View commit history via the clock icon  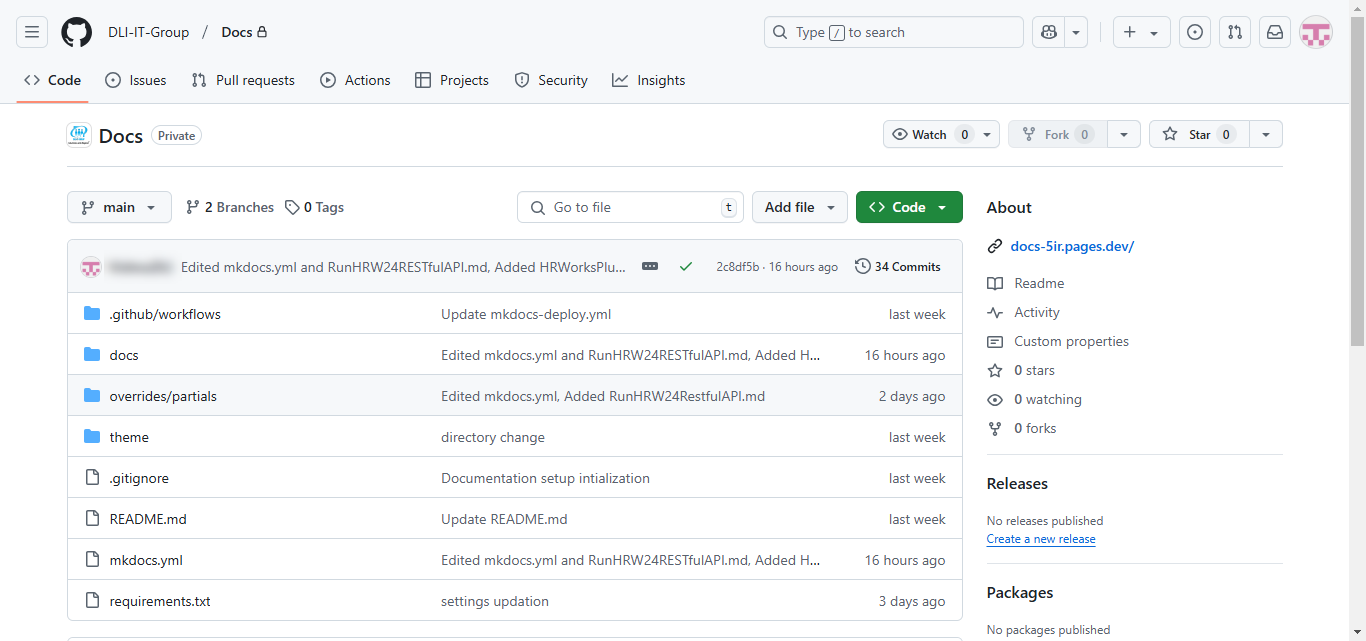click(x=862, y=266)
